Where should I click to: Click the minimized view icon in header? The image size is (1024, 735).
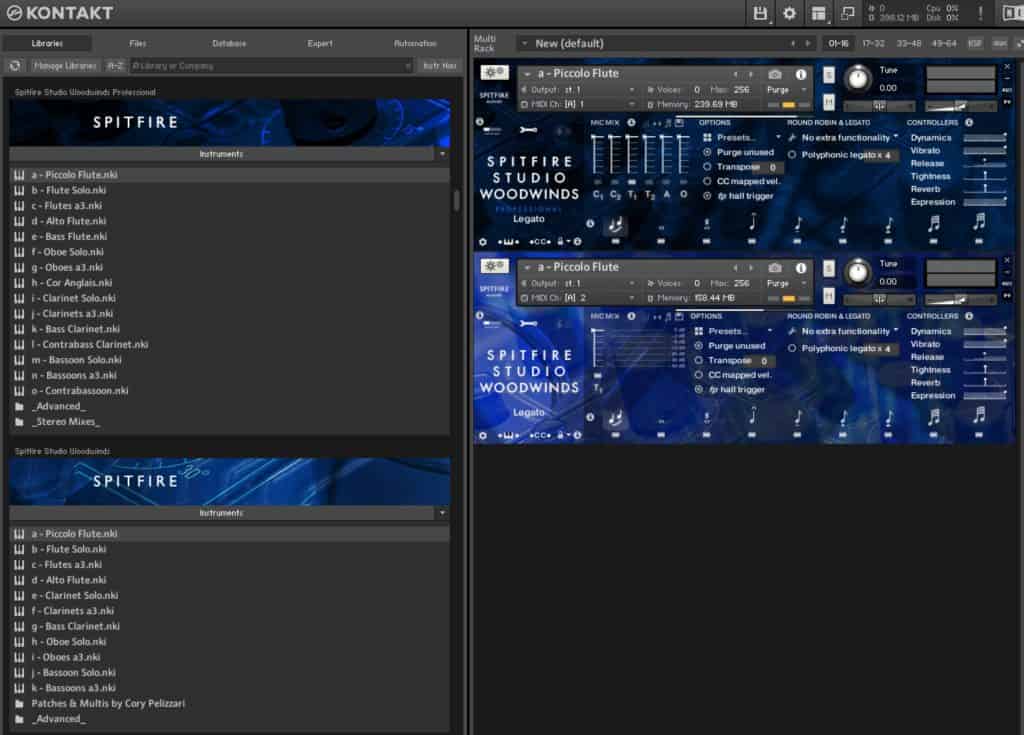847,13
